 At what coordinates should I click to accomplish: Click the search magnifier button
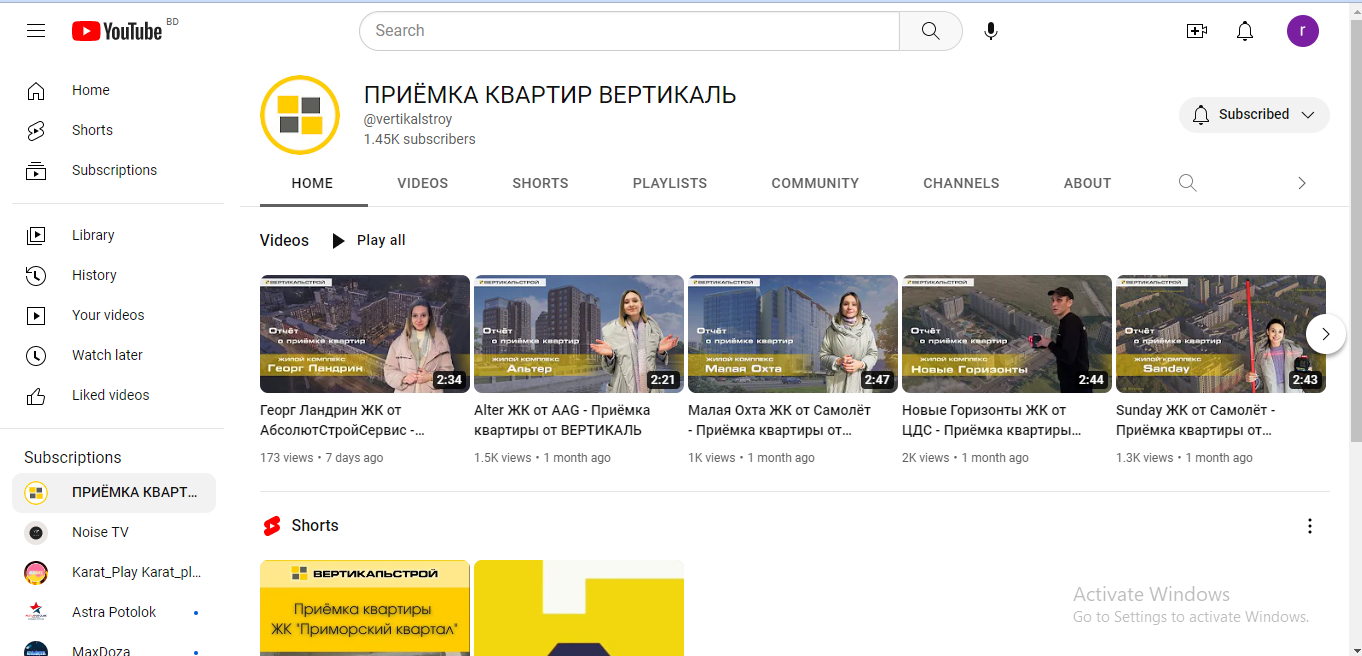931,31
